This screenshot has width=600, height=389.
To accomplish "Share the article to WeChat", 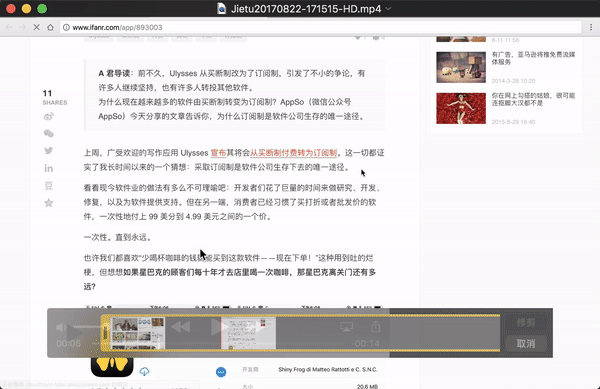I will pos(49,133).
